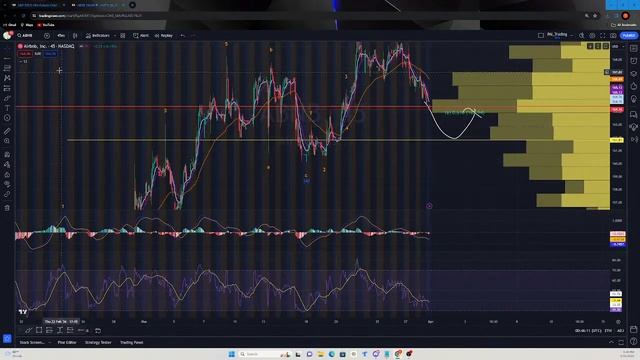Select the Text tool
This screenshot has height=360, width=640.
[7, 108]
